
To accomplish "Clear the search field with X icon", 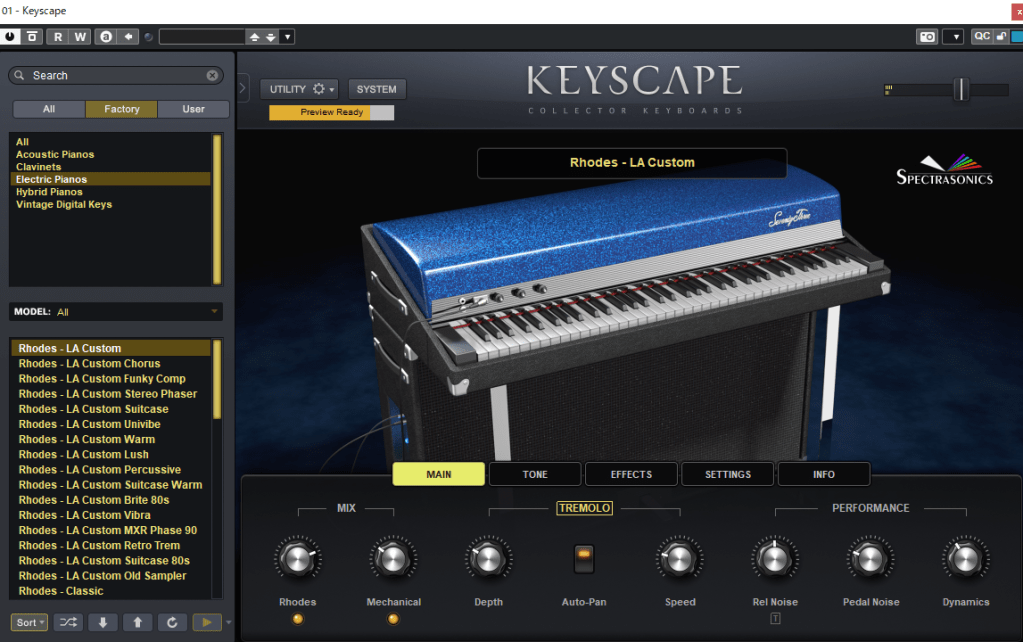I will click(212, 76).
